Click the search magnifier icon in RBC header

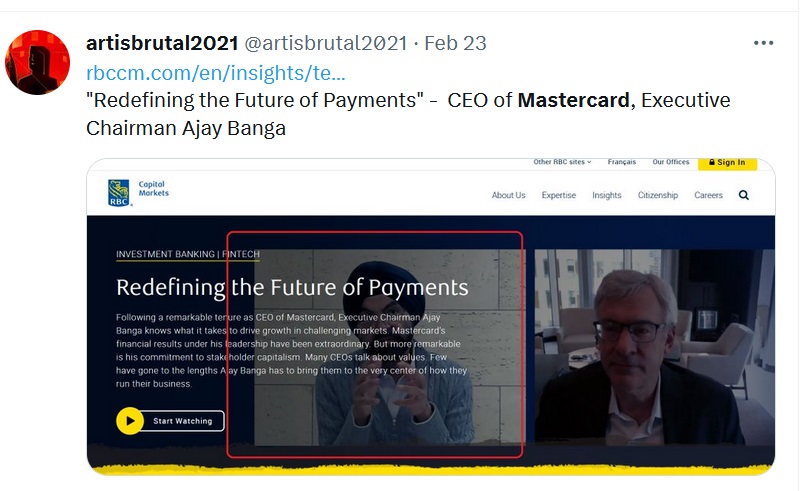[743, 195]
